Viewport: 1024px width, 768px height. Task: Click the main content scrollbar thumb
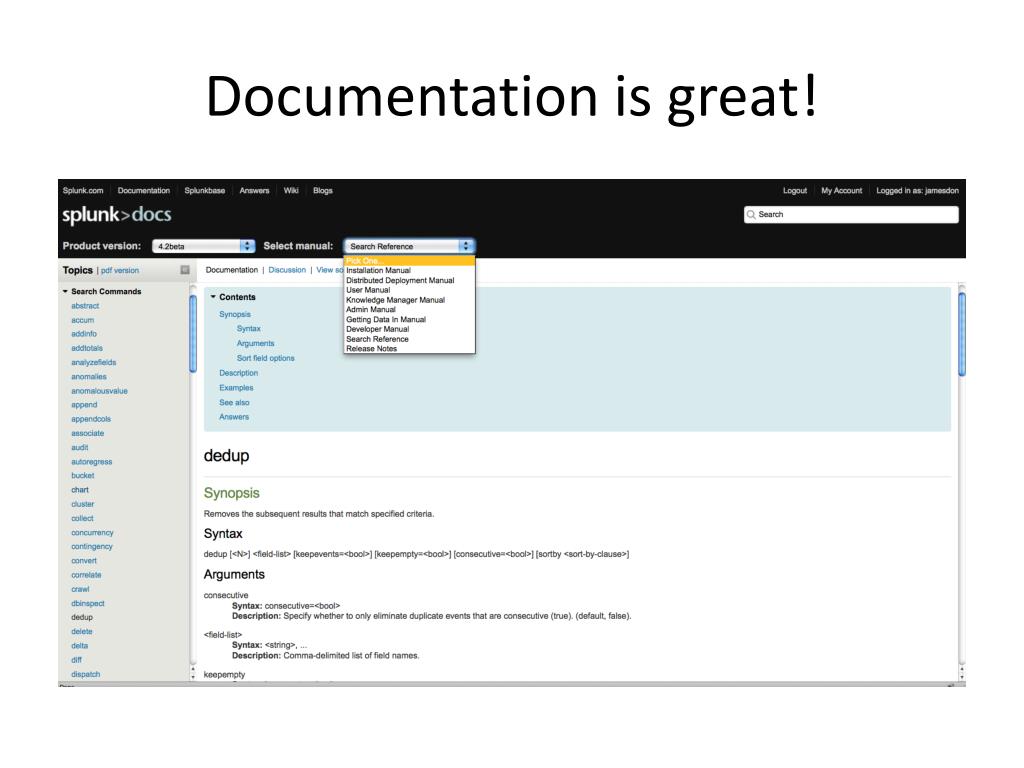(962, 334)
